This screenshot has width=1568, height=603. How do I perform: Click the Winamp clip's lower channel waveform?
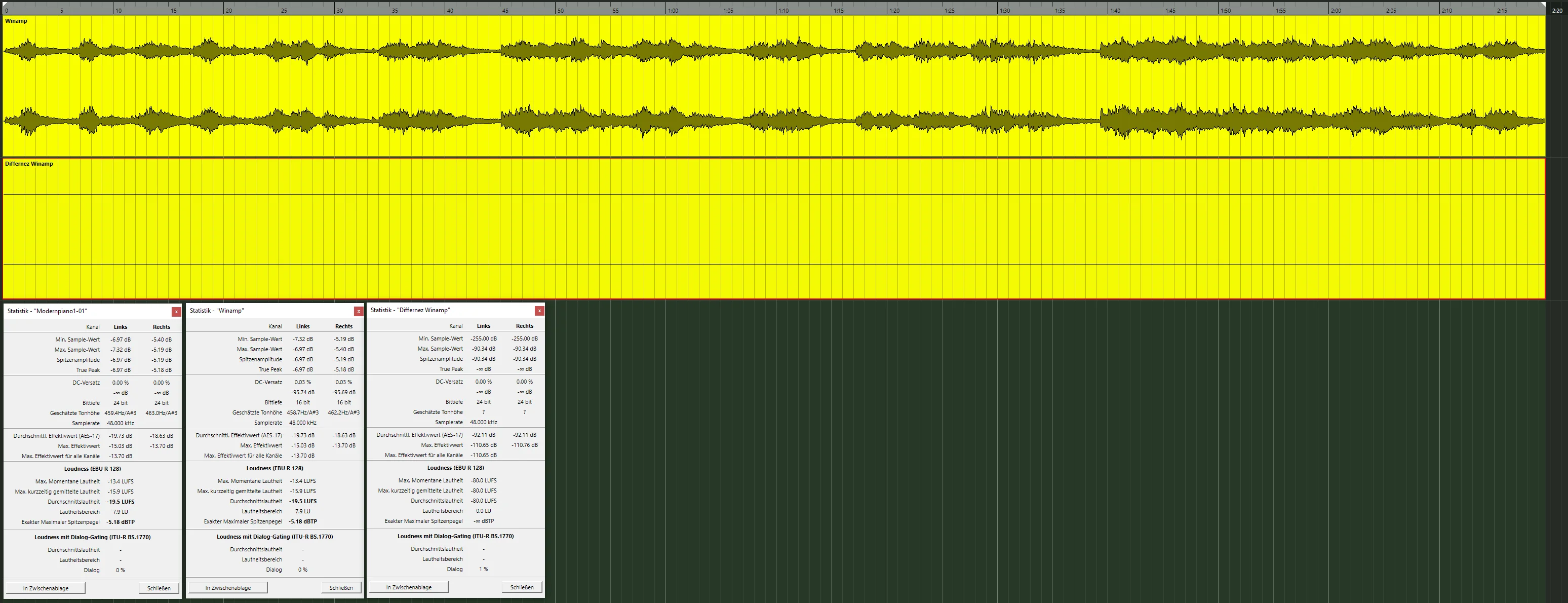[773, 121]
